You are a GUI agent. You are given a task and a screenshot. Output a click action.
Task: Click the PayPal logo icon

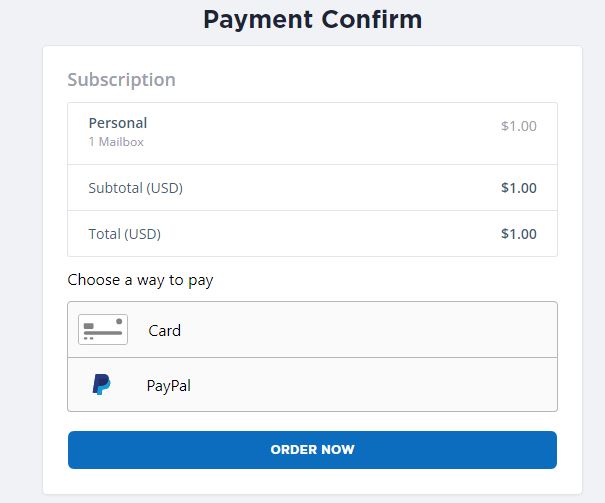coord(102,385)
